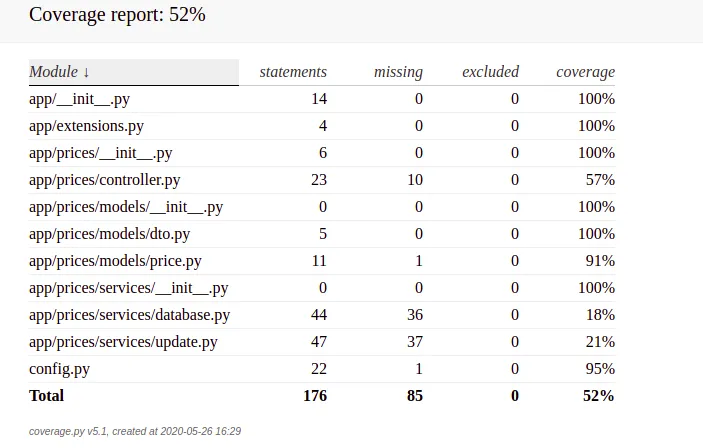This screenshot has width=703, height=448.
Task: Open app/extensions.py coverage details
Action: [86, 126]
